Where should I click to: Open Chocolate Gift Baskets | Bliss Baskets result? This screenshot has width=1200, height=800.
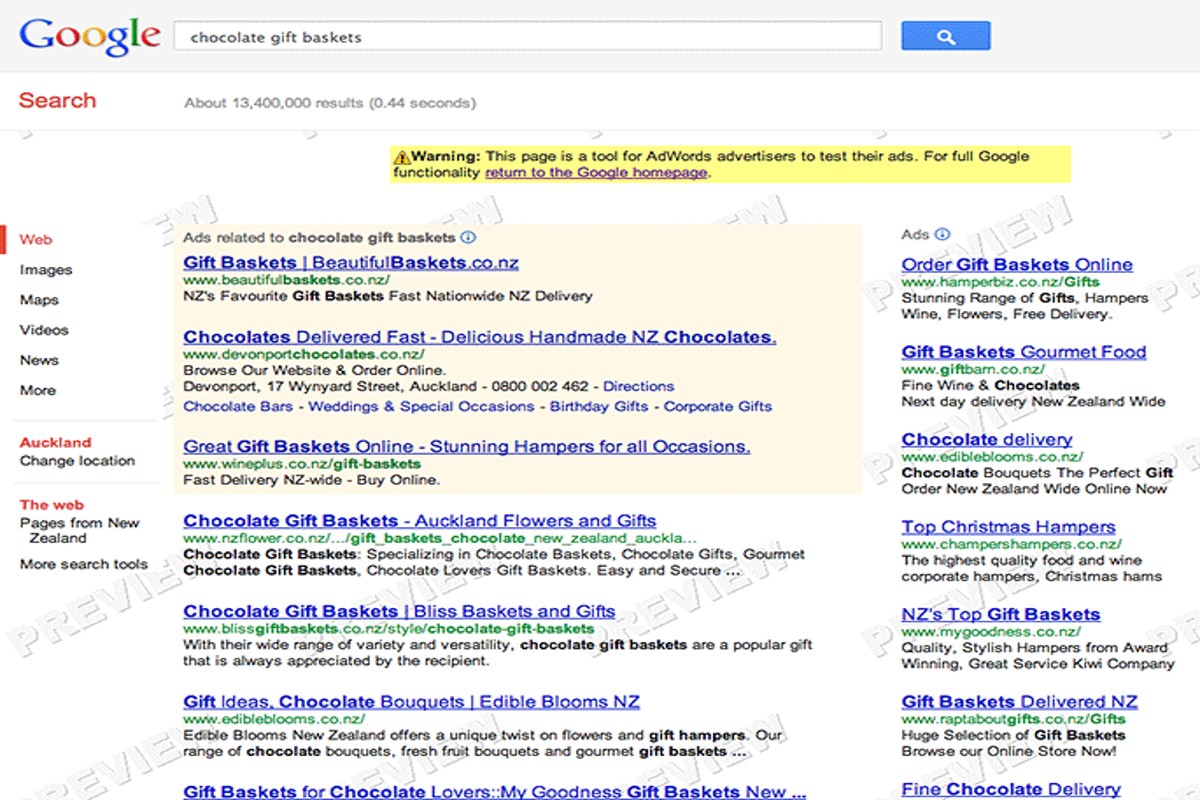(400, 611)
